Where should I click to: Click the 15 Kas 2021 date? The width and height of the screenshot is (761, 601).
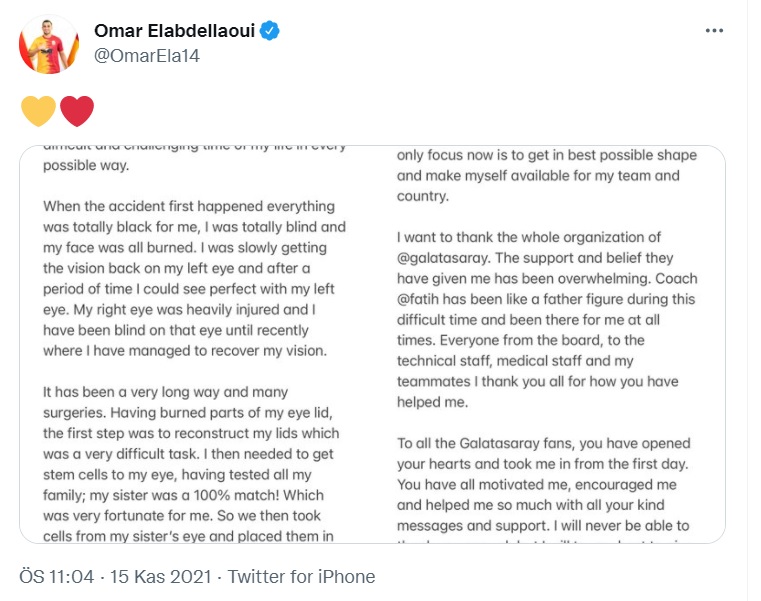click(162, 577)
